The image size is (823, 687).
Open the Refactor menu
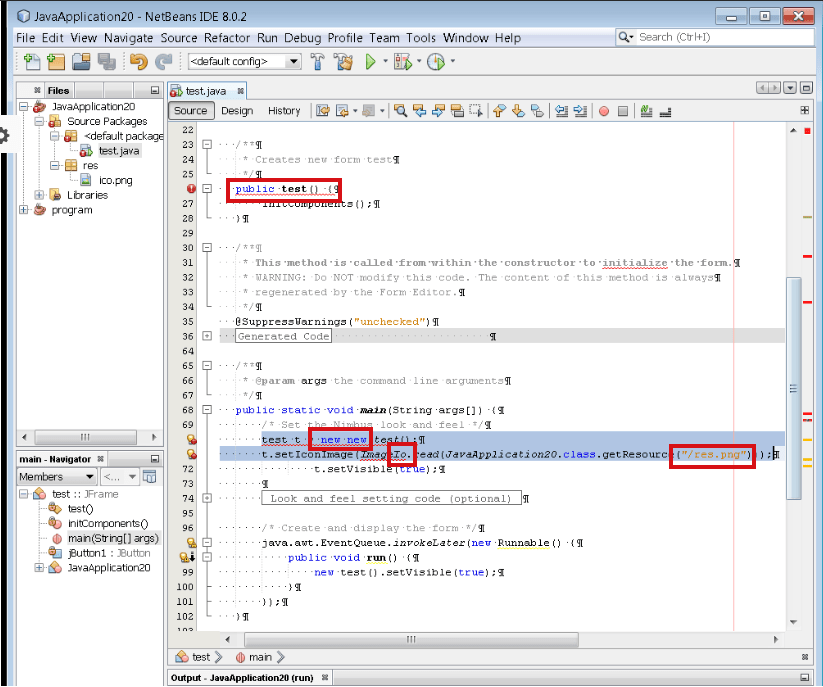coord(227,38)
